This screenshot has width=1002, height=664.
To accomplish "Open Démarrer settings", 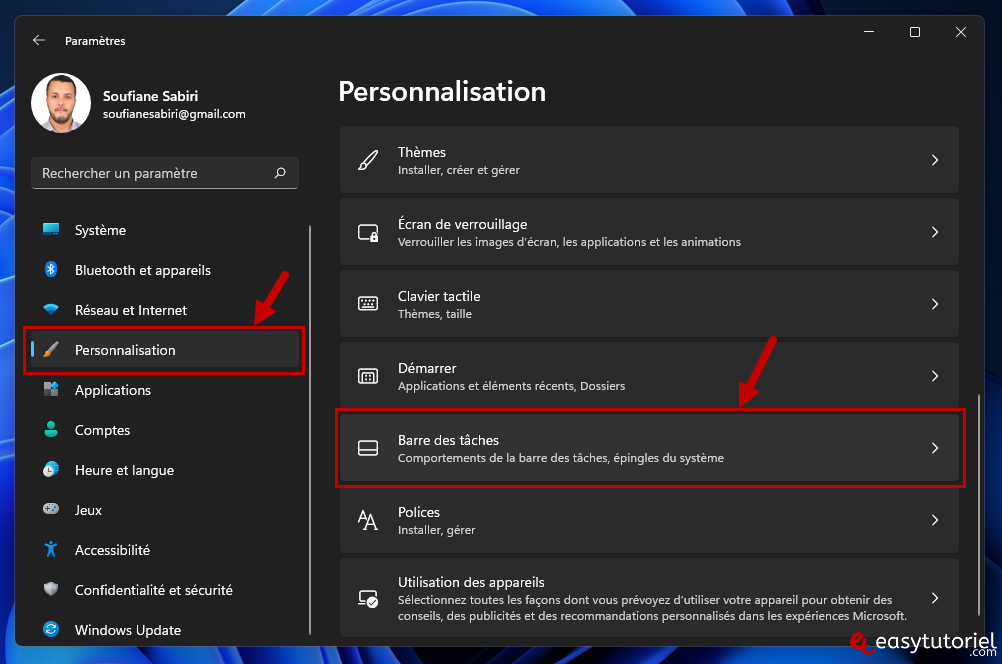I will click(649, 376).
